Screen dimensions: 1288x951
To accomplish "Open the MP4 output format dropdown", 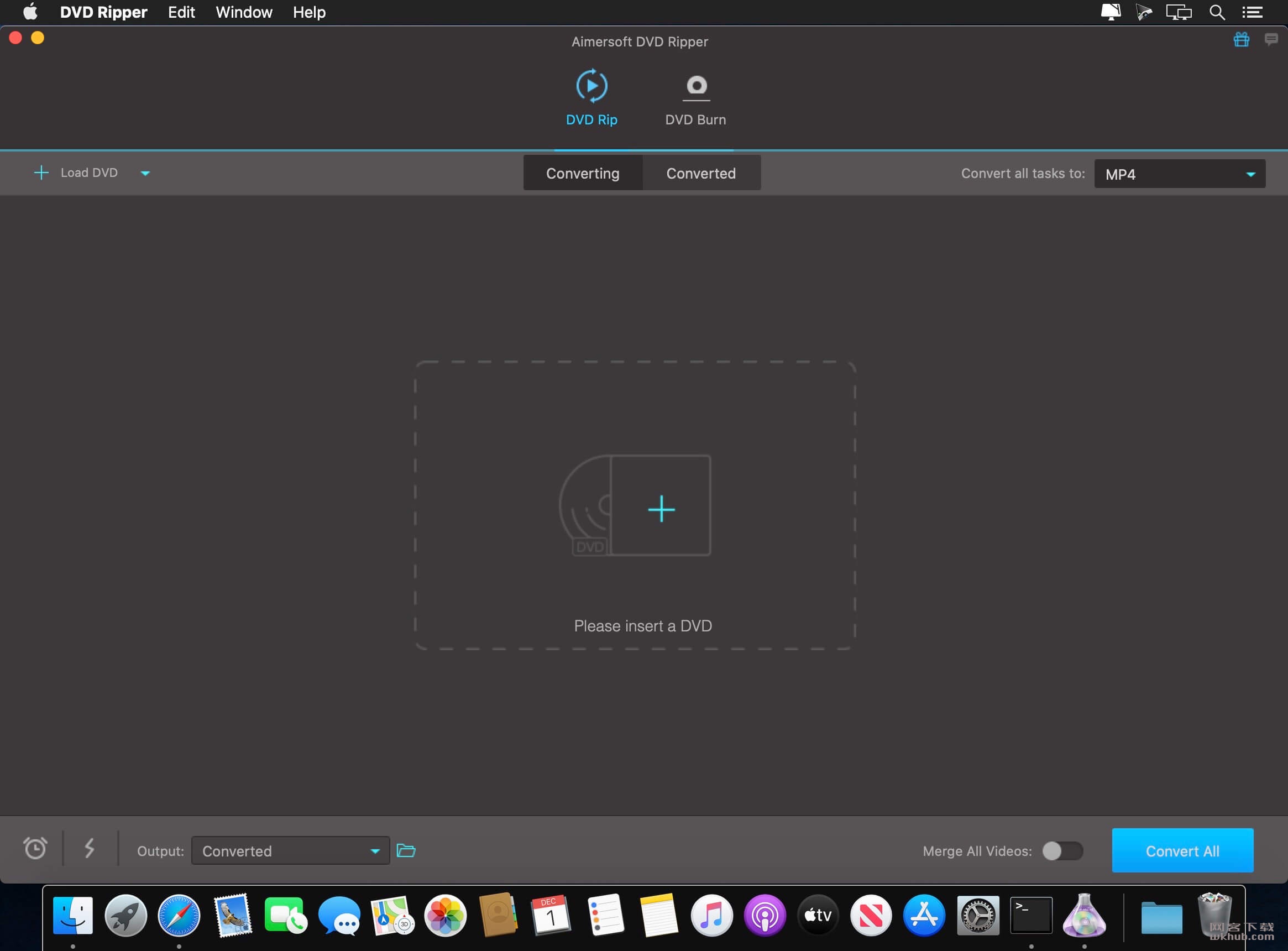I will (x=1180, y=174).
